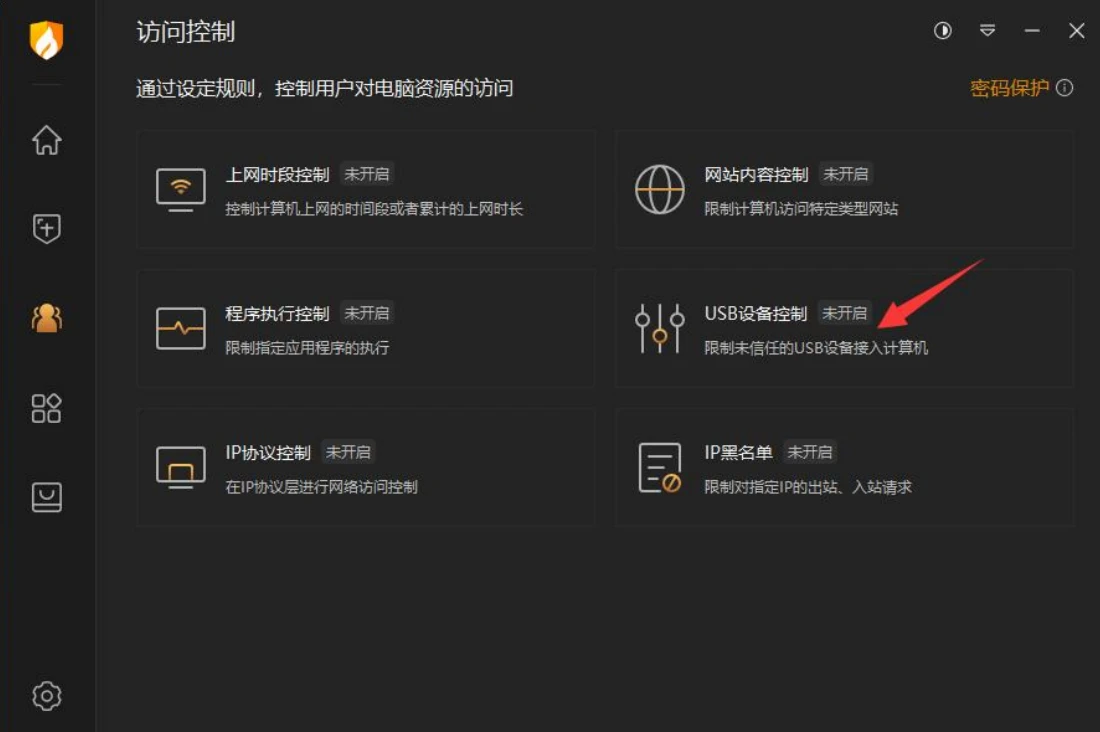Toggle 未开启 status of USB设备控制
The height and width of the screenshot is (732, 1100).
click(845, 313)
